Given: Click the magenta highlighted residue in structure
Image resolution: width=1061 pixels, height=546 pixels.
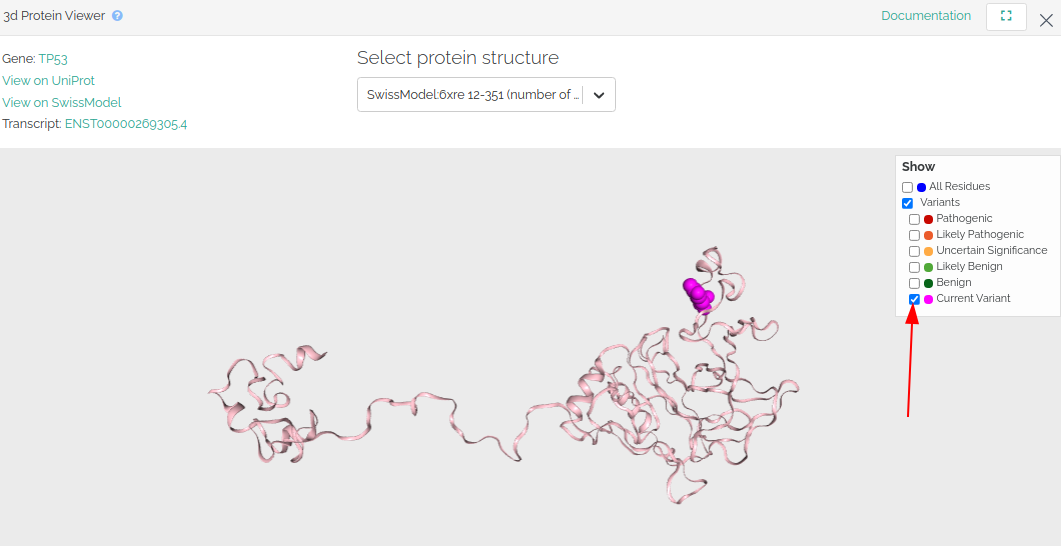Looking at the screenshot, I should click(698, 295).
